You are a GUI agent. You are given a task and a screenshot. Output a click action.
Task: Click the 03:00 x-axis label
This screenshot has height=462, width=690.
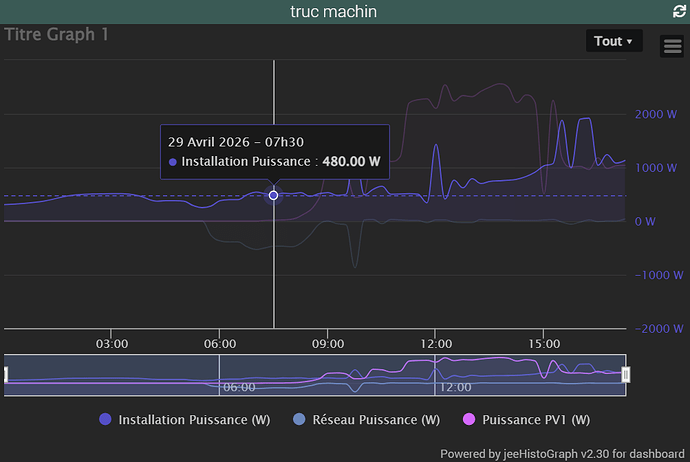click(x=112, y=344)
